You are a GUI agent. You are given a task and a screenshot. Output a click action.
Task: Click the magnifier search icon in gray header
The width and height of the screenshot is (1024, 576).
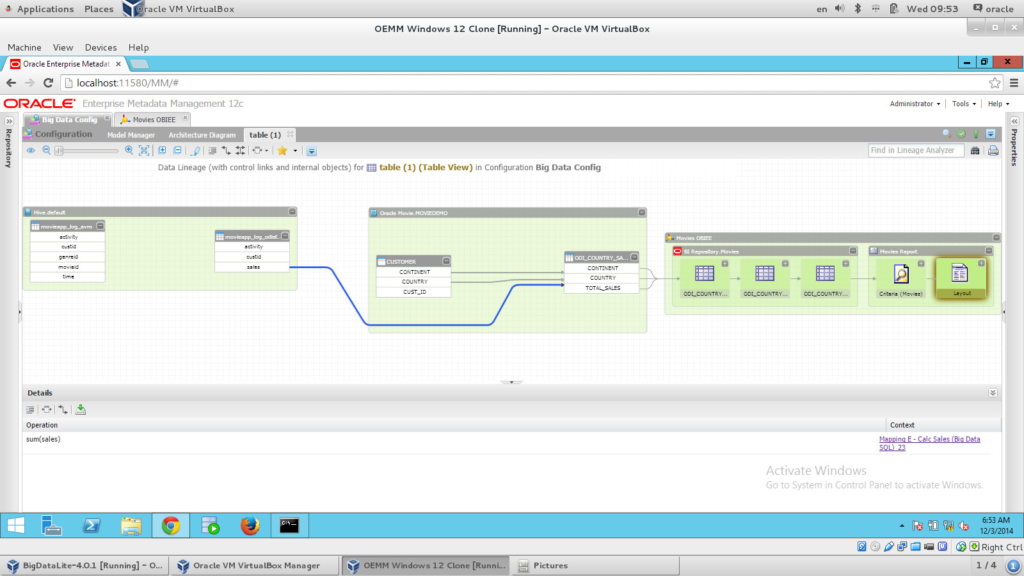point(946,134)
